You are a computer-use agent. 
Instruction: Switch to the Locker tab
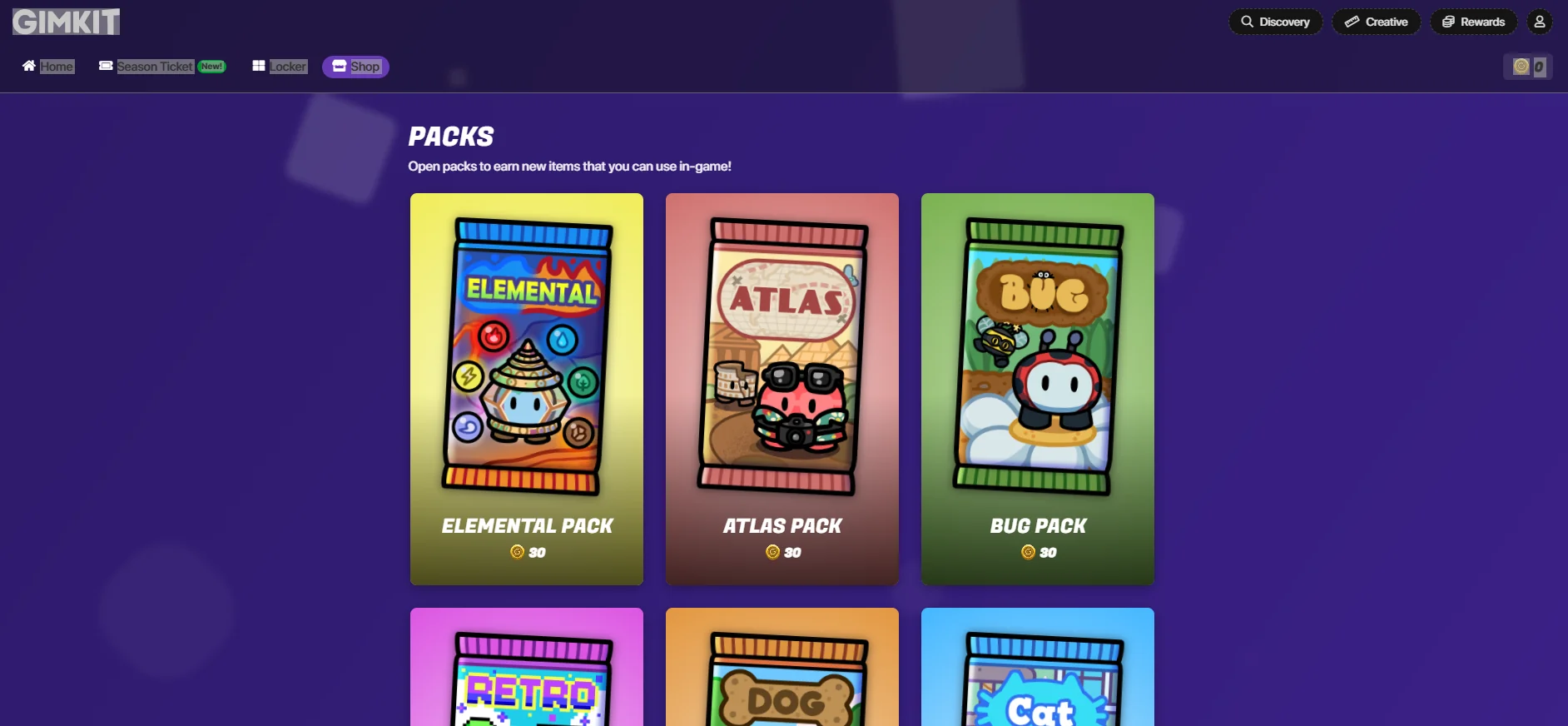pyautogui.click(x=280, y=67)
